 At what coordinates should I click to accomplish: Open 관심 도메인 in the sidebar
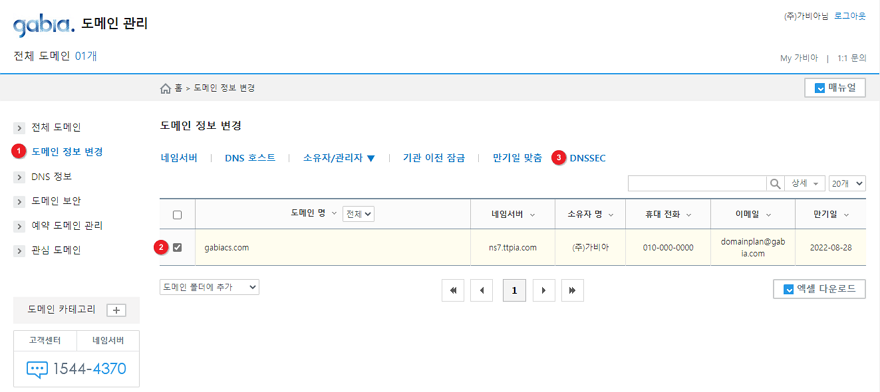[56, 250]
